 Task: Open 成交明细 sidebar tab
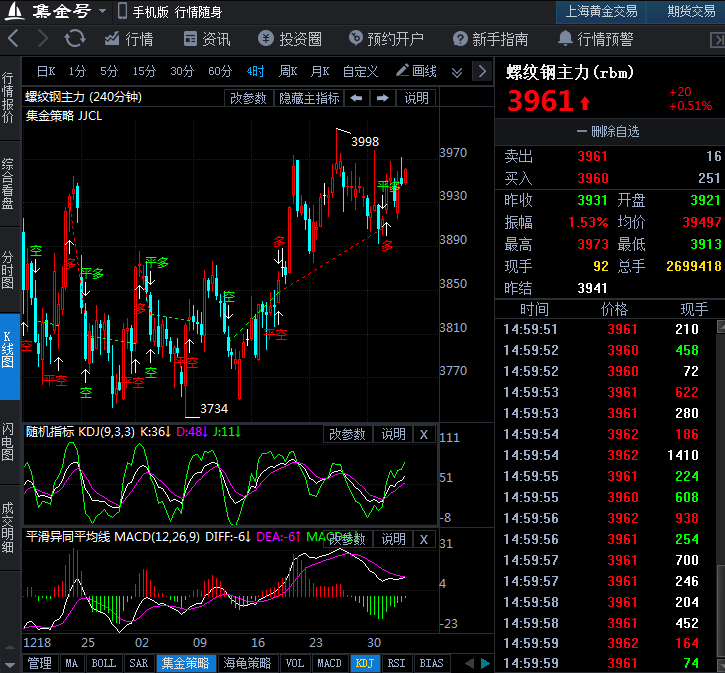click(x=8, y=527)
